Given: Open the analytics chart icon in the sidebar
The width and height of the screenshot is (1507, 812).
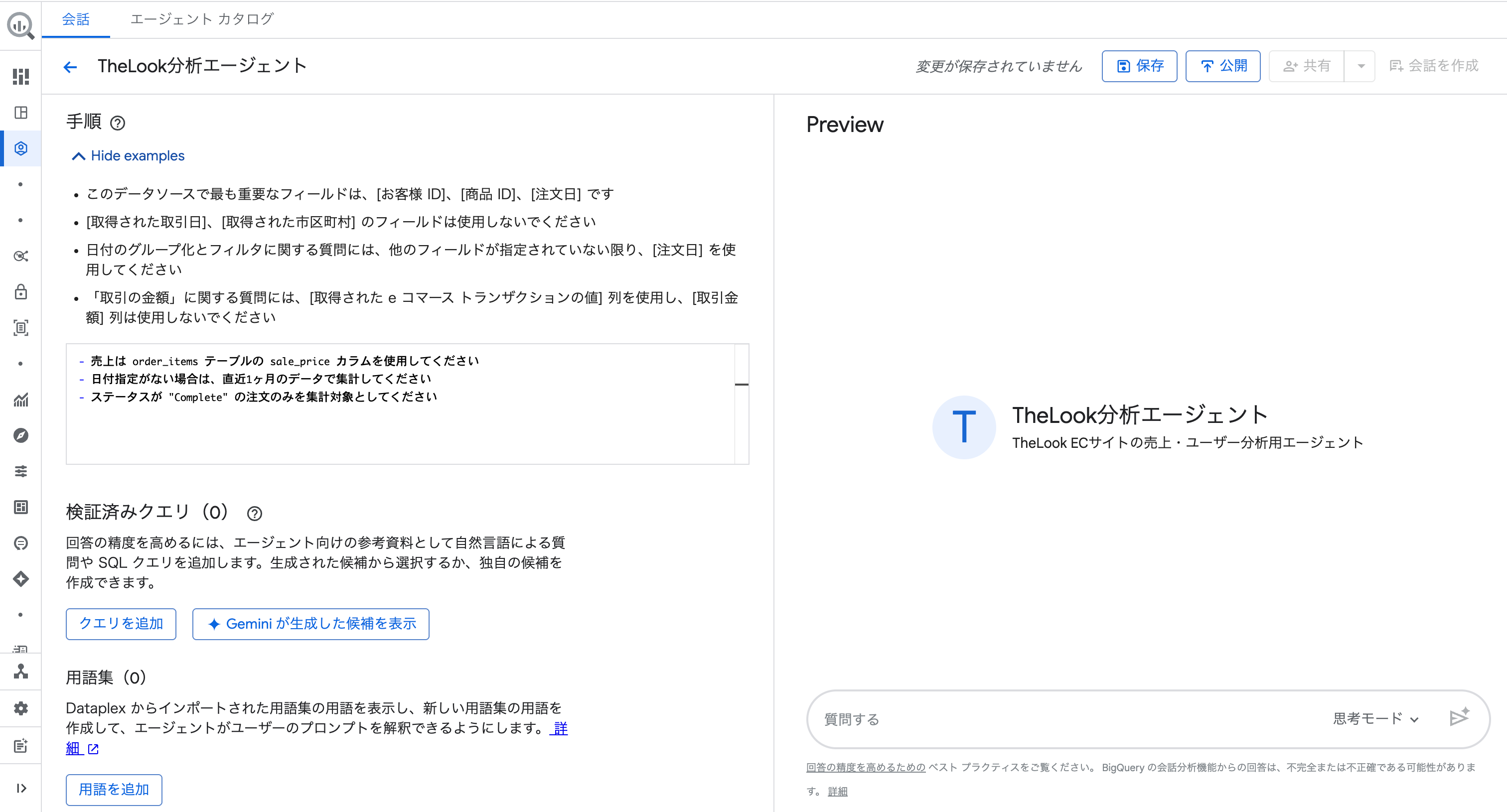Looking at the screenshot, I should 20,400.
